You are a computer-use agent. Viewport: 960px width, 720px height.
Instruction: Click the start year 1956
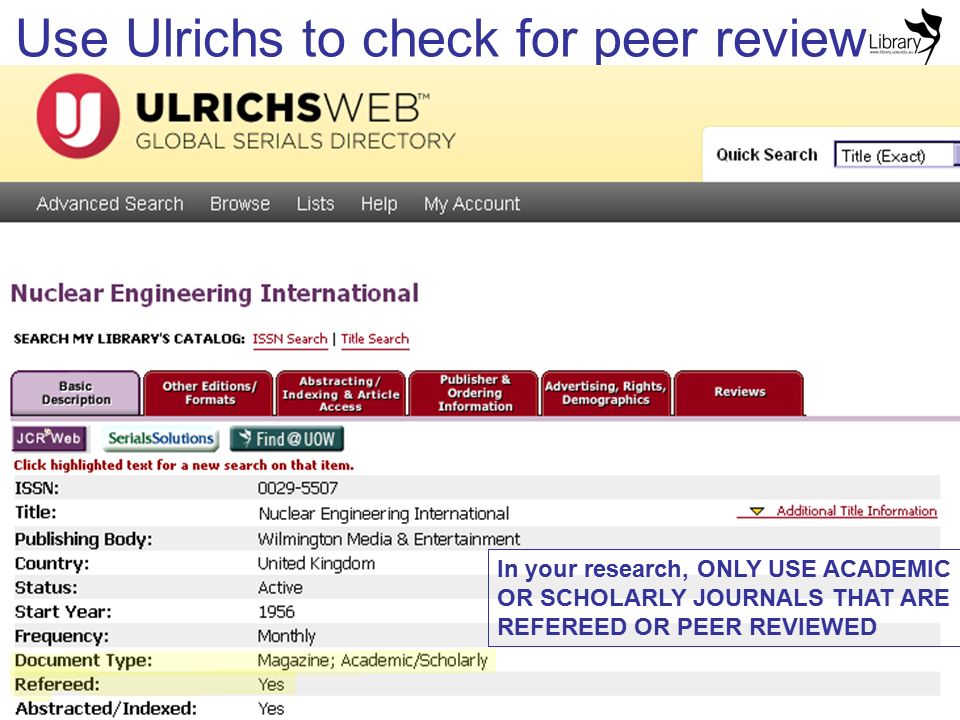(276, 612)
